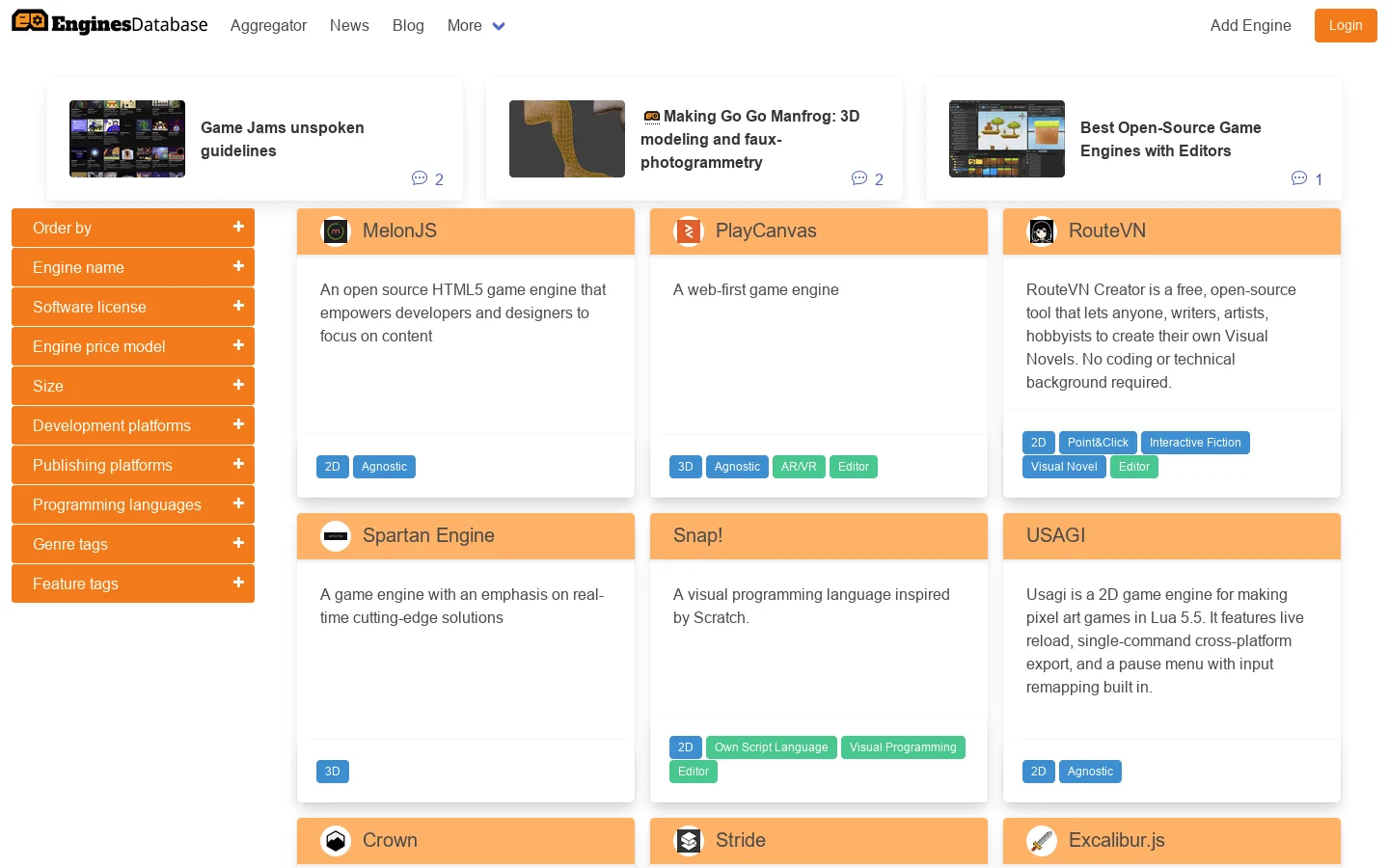Viewport: 1389px width, 868px height.
Task: Open the PlayCanvas engine logo icon
Action: point(689,231)
